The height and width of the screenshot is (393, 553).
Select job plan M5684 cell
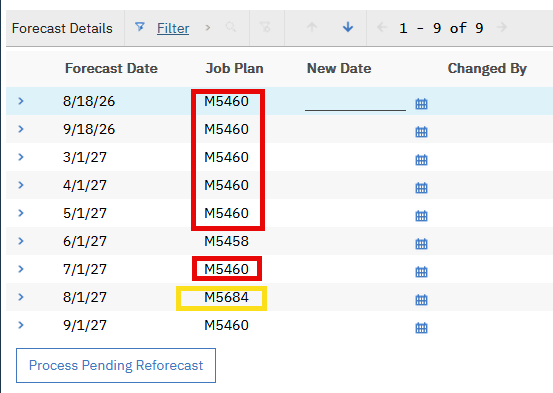(x=226, y=297)
